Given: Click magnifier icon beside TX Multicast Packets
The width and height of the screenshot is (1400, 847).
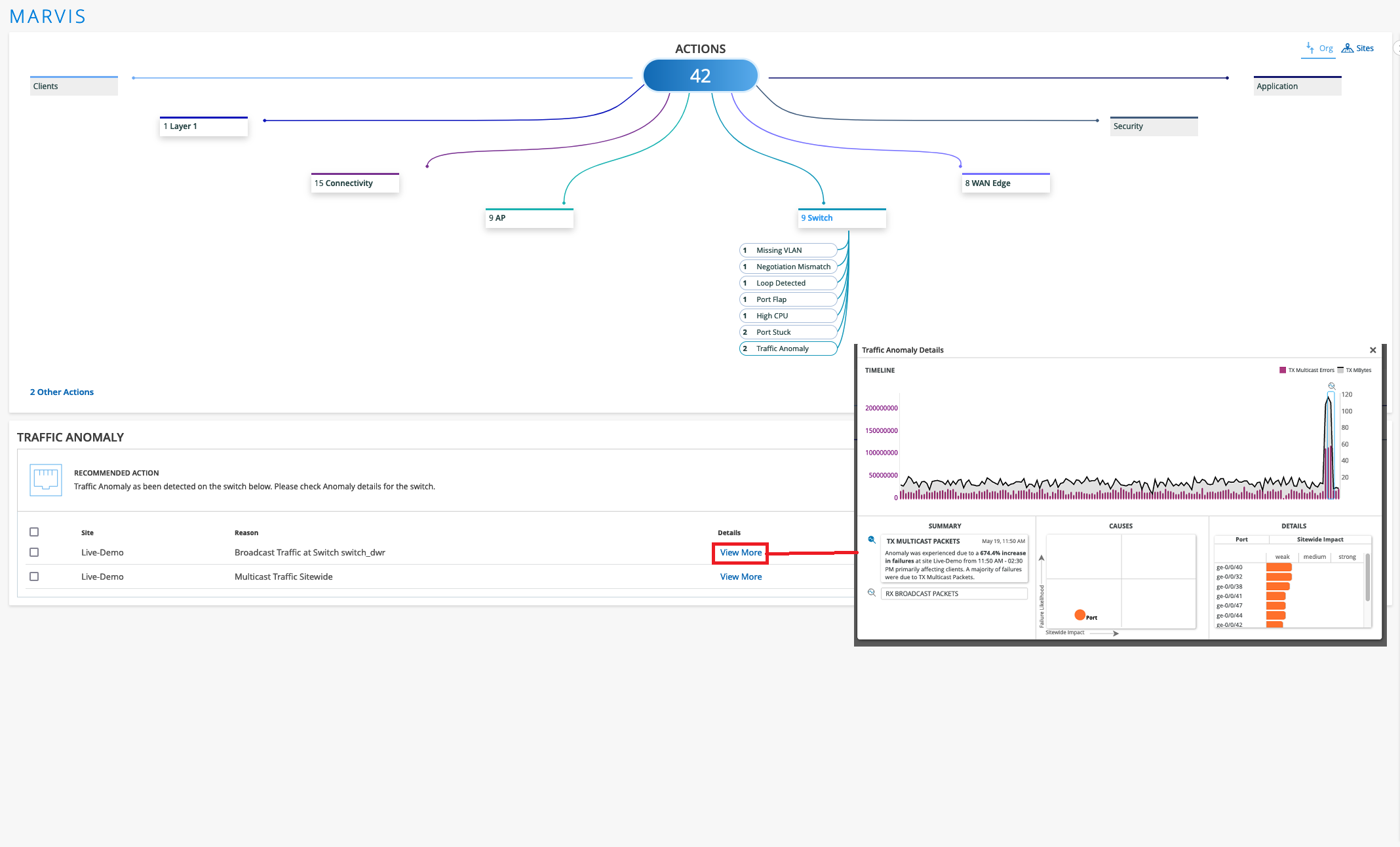Looking at the screenshot, I should [x=872, y=540].
